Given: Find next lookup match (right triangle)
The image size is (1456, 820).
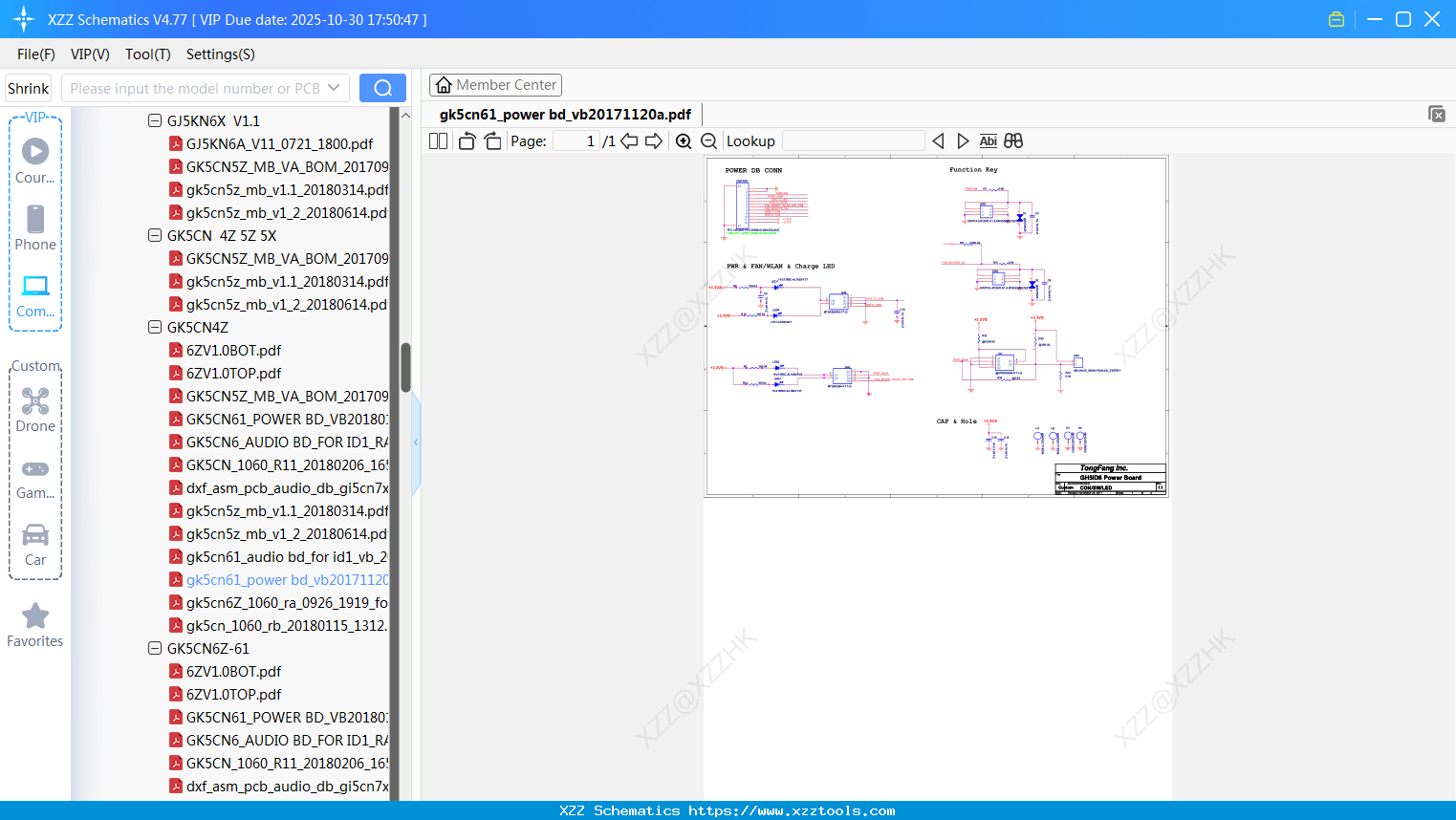Looking at the screenshot, I should [x=963, y=140].
